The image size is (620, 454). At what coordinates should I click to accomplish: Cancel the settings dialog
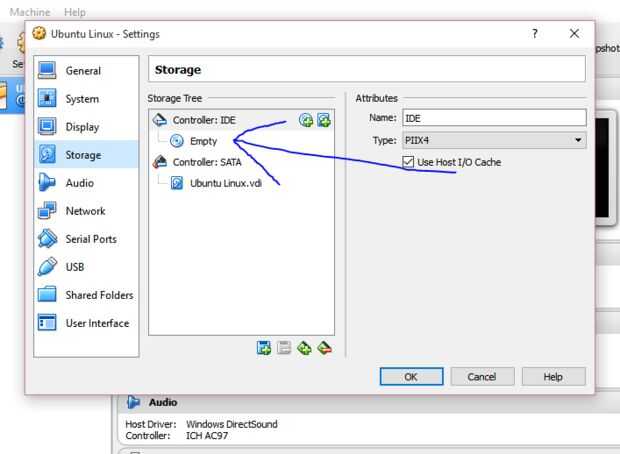click(482, 376)
